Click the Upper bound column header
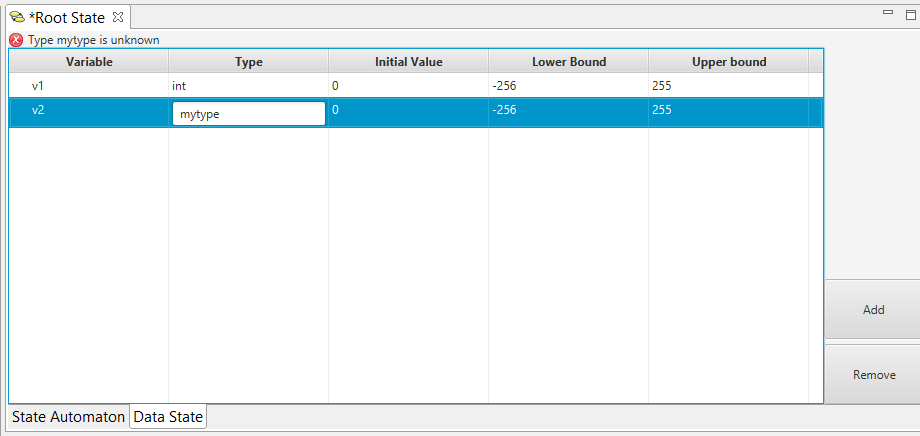920x436 pixels. pos(729,62)
